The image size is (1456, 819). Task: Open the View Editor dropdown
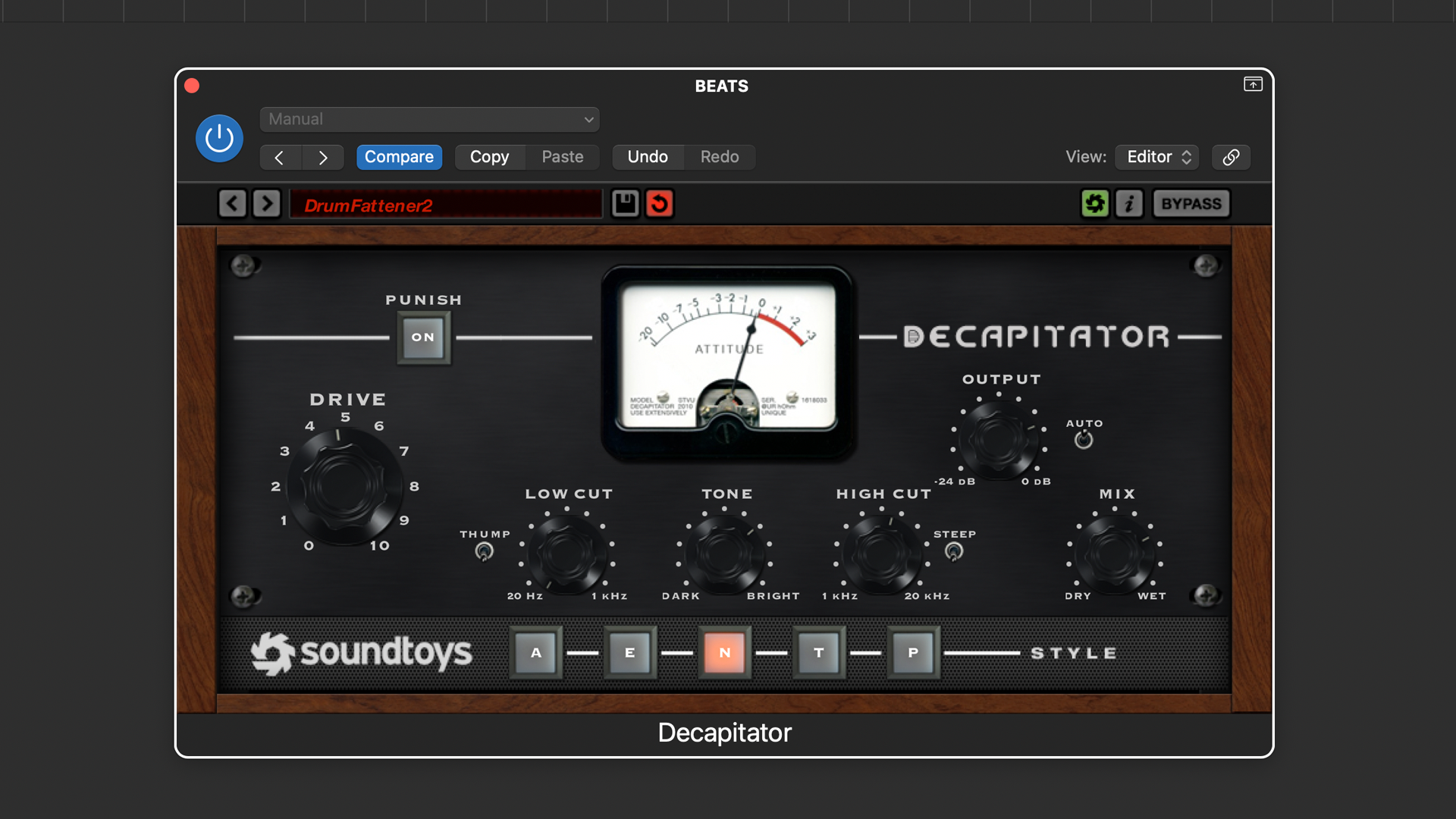(1156, 157)
